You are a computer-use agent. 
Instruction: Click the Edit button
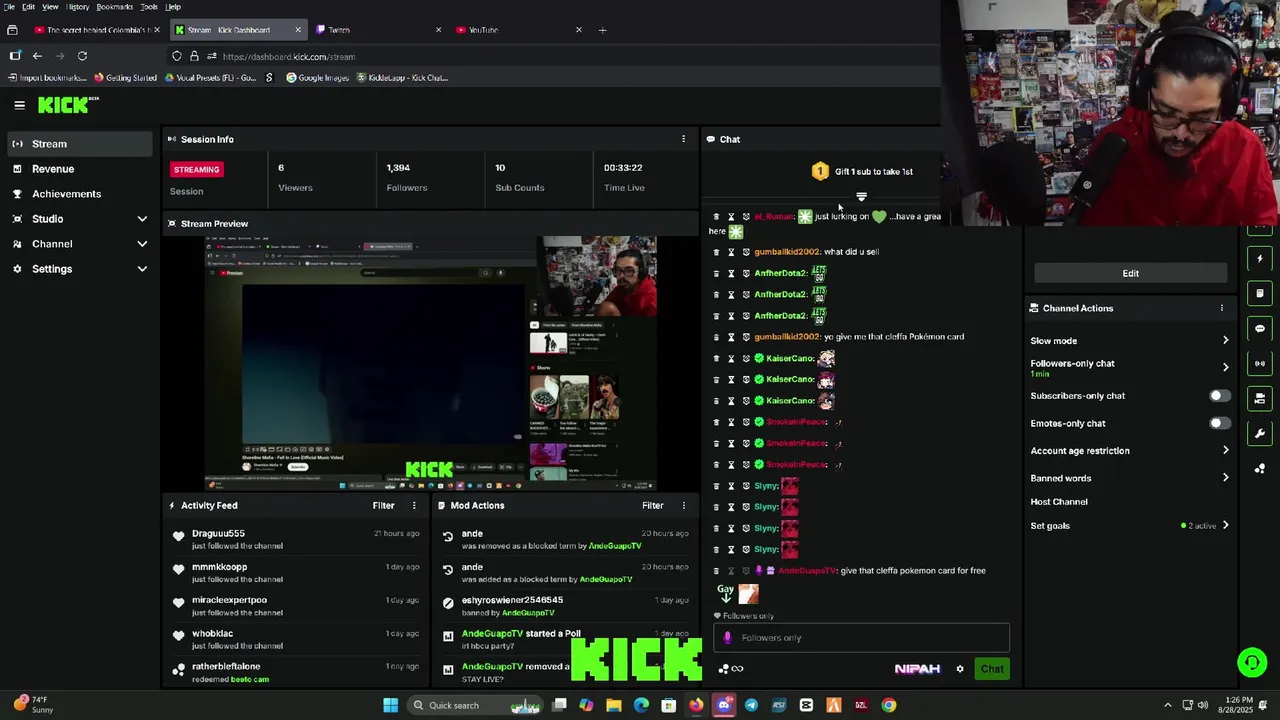[x=1130, y=273]
